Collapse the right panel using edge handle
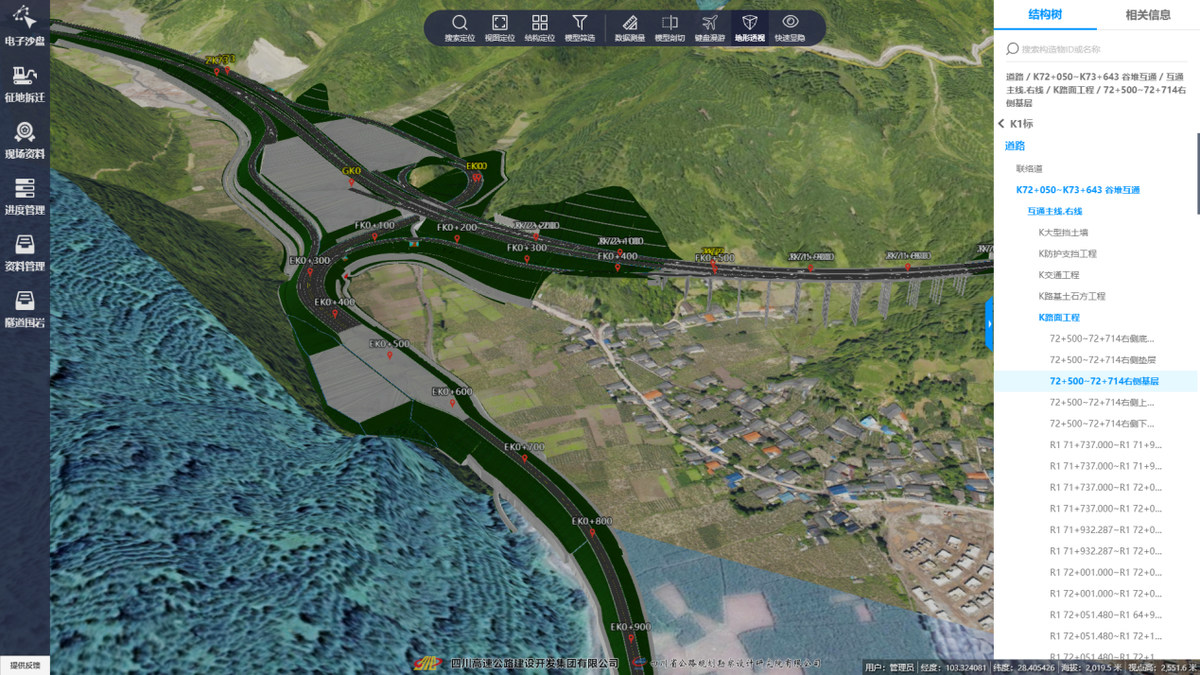This screenshot has width=1200, height=675. (989, 324)
